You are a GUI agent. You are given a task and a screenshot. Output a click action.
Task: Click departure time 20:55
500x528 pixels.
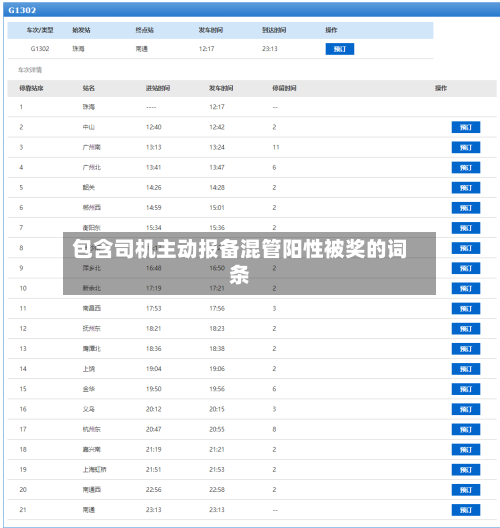click(x=217, y=429)
